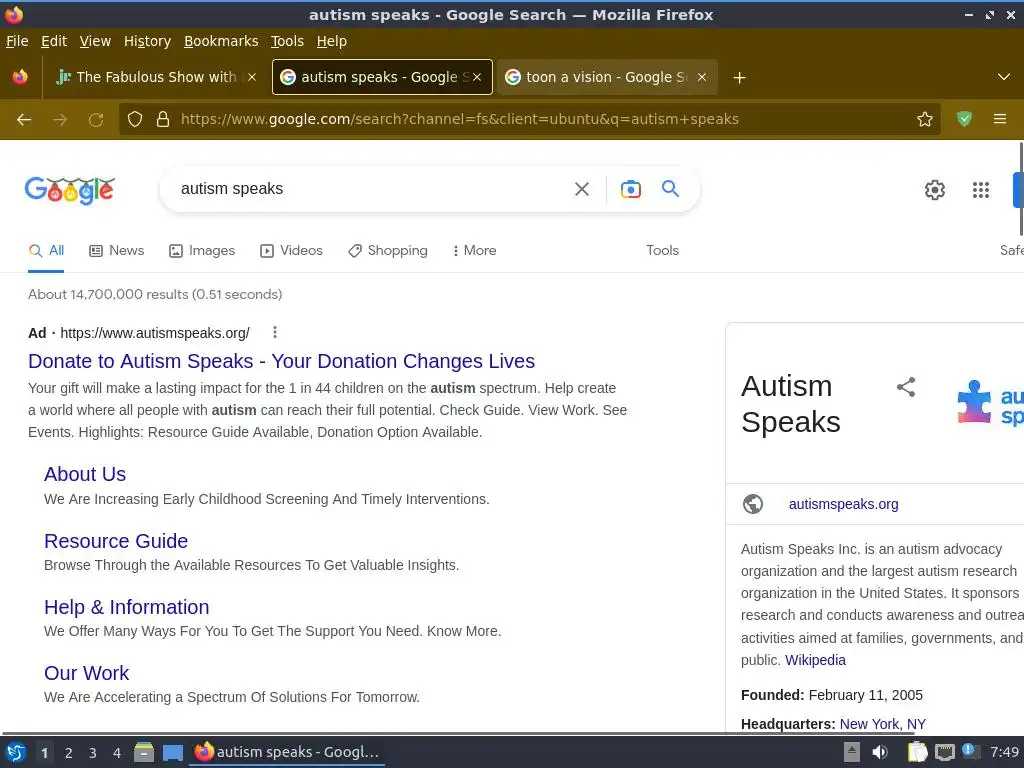Open the clipboard manager tray icon

pos(918,752)
